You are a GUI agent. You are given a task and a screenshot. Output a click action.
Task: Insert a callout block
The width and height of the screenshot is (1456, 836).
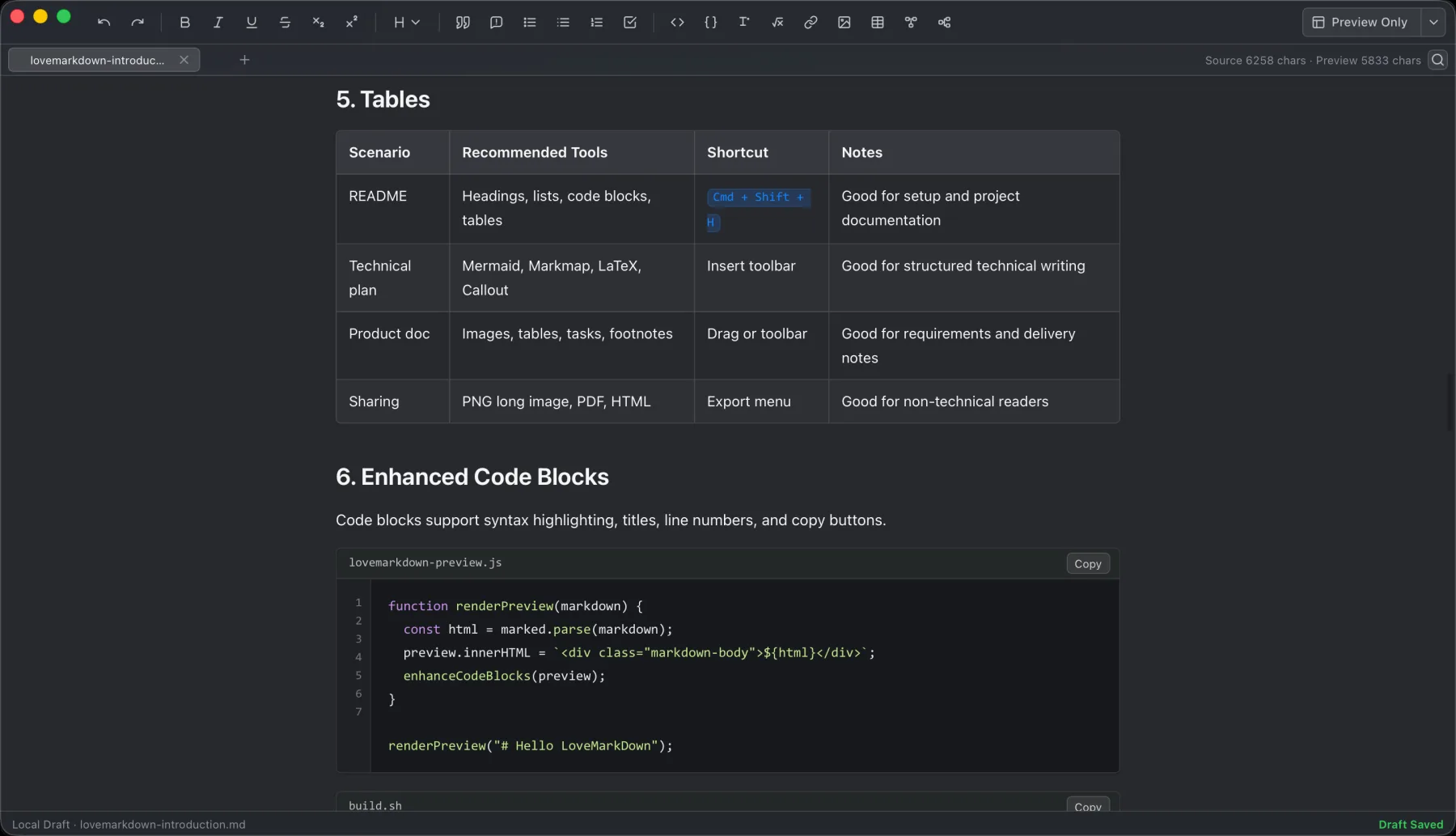pyautogui.click(x=497, y=22)
